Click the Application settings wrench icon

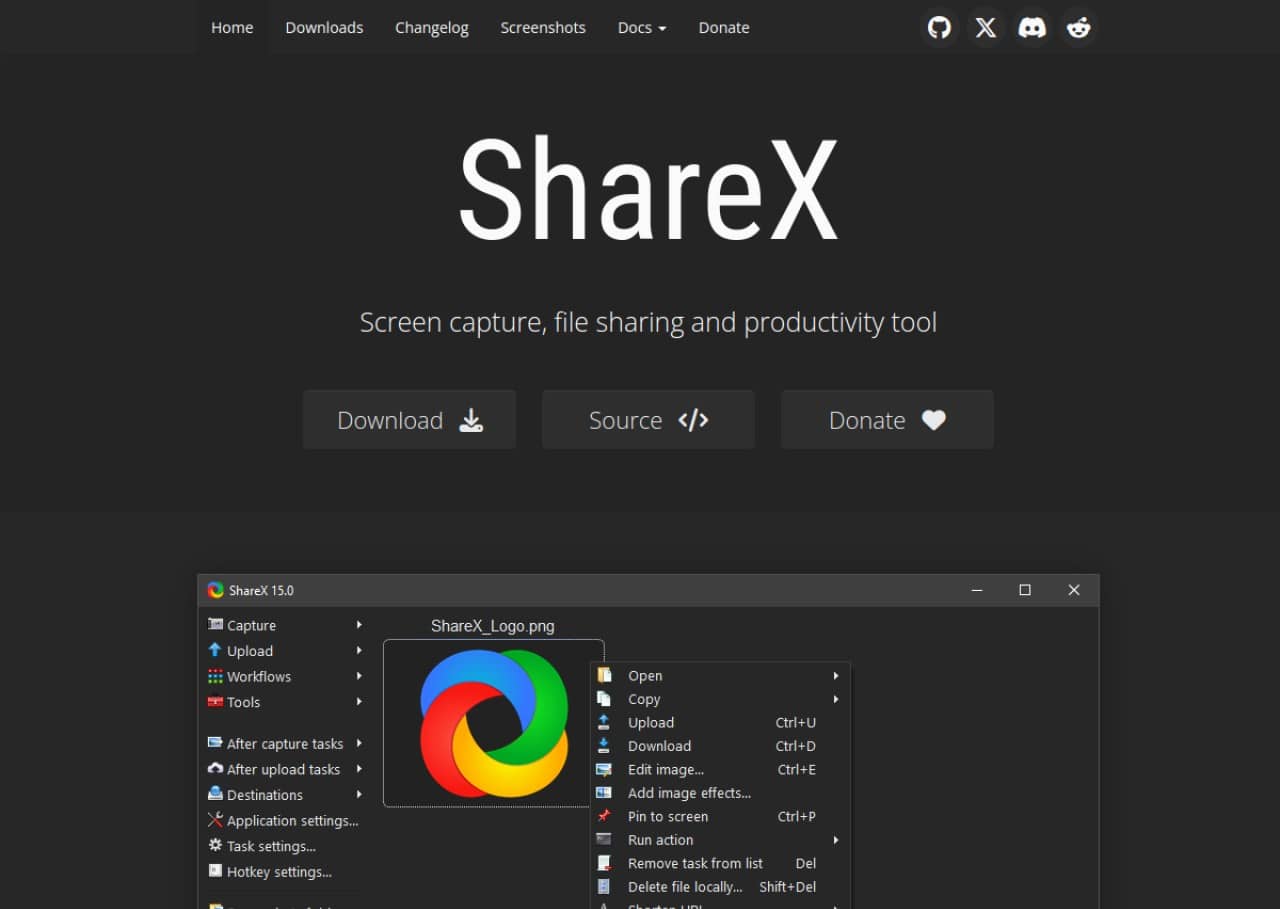point(215,820)
